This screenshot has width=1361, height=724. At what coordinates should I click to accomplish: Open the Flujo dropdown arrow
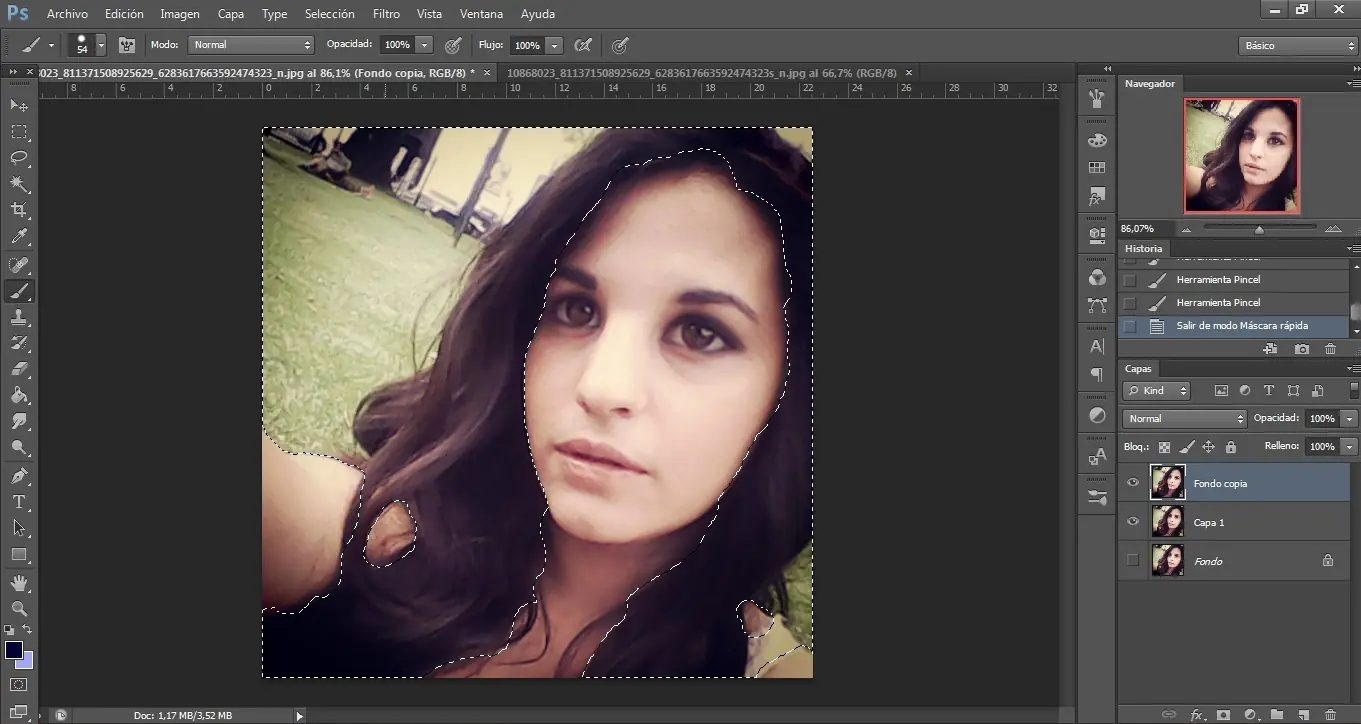click(x=554, y=45)
